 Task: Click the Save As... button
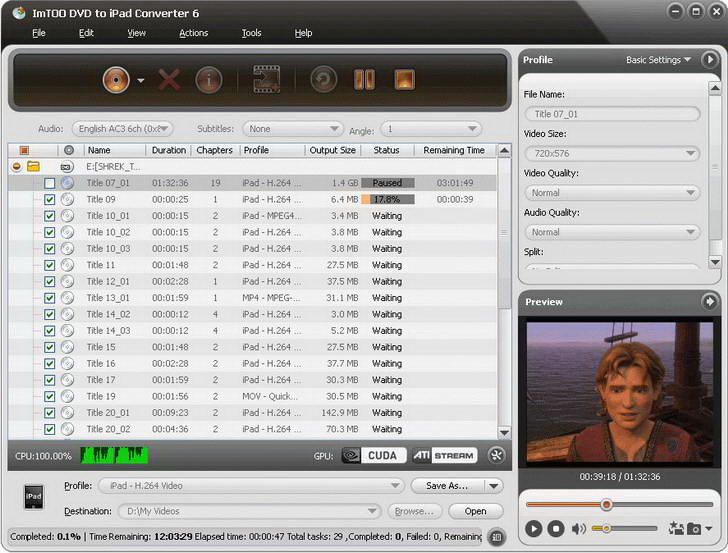coord(447,486)
